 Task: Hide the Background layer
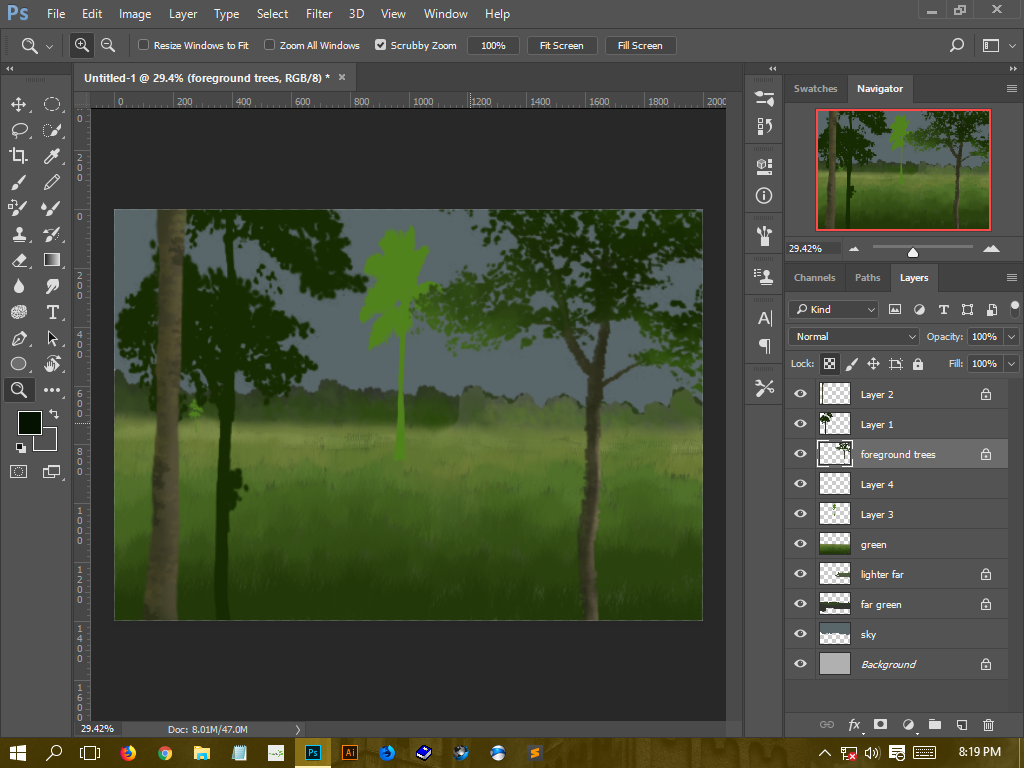[800, 664]
